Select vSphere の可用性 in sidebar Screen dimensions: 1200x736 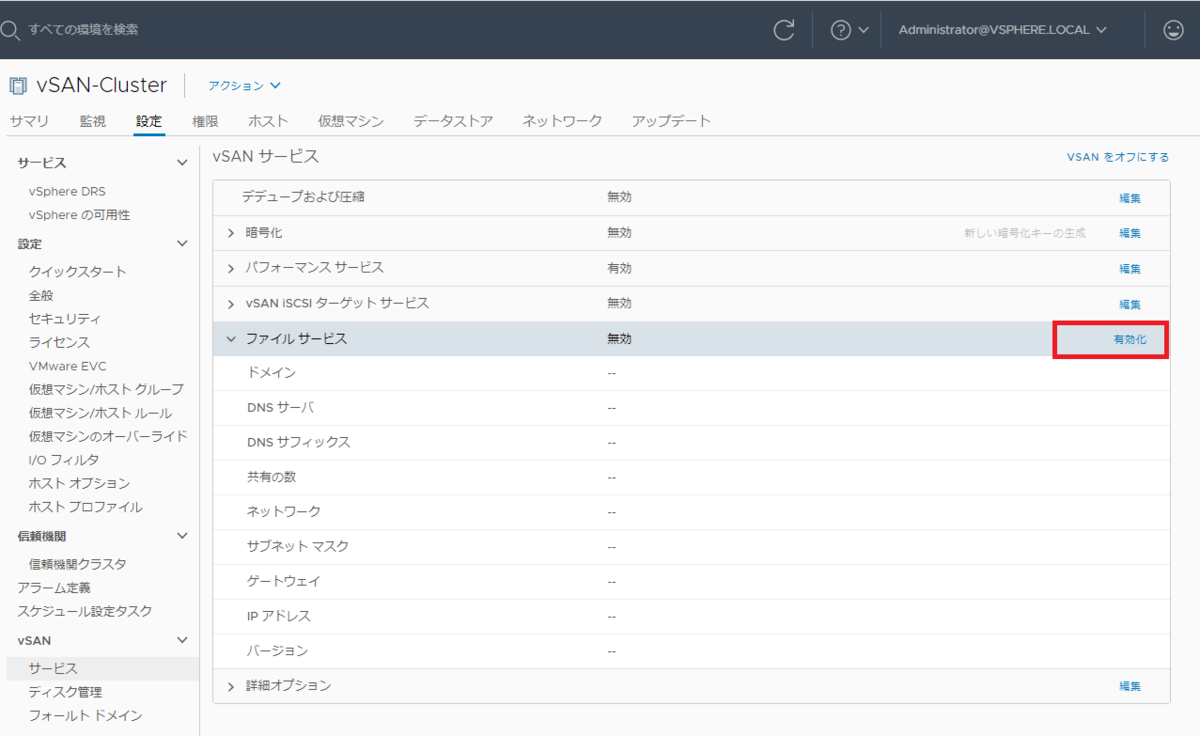[x=79, y=215]
